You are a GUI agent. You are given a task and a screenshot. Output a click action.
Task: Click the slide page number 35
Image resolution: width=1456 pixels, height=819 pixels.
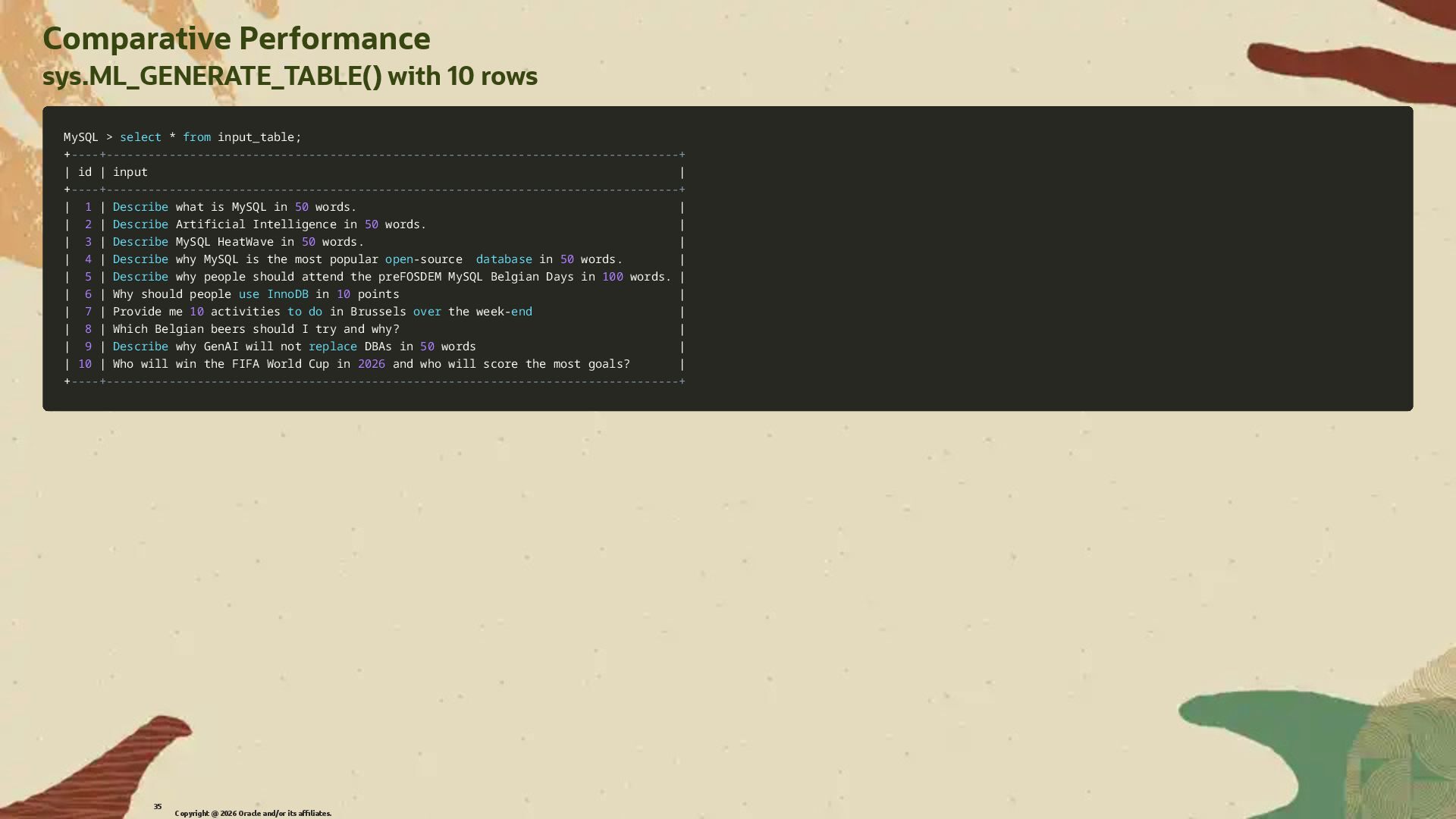[x=158, y=806]
